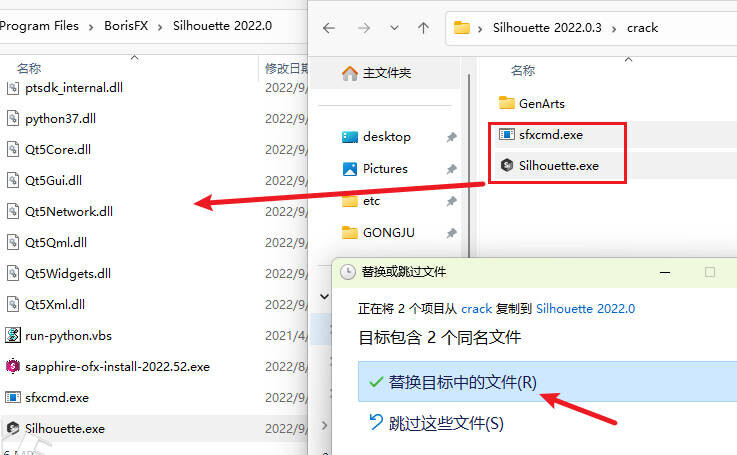Image resolution: width=737 pixels, height=455 pixels.
Task: Open the GenArts folder
Action: pos(543,103)
